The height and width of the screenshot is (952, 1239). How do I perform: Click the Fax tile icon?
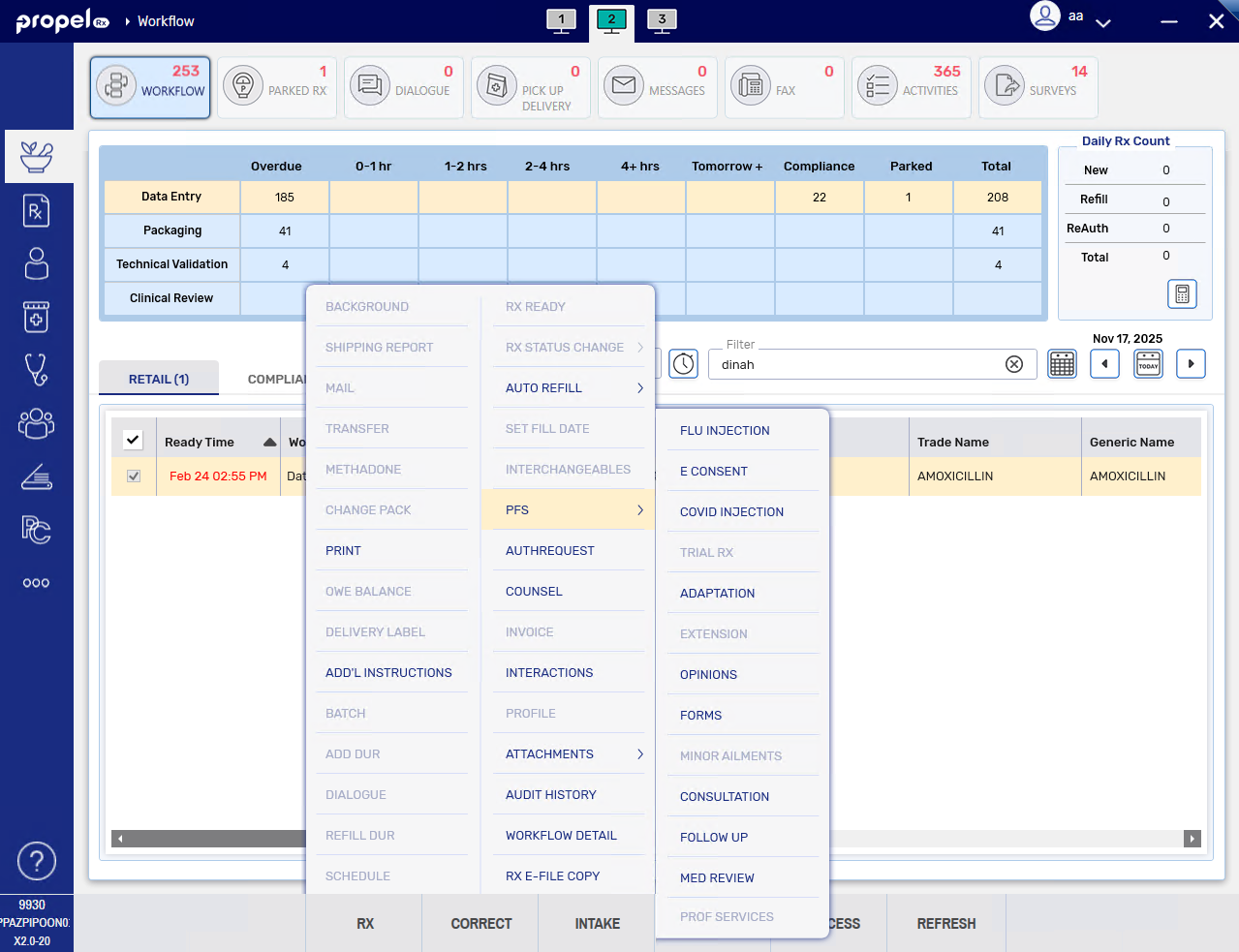tap(751, 86)
